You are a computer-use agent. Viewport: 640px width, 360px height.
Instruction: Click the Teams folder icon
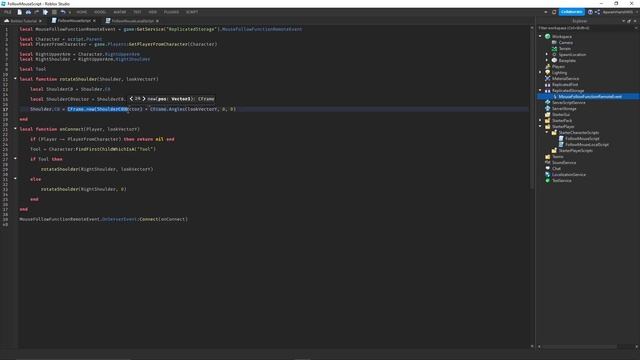click(548, 156)
